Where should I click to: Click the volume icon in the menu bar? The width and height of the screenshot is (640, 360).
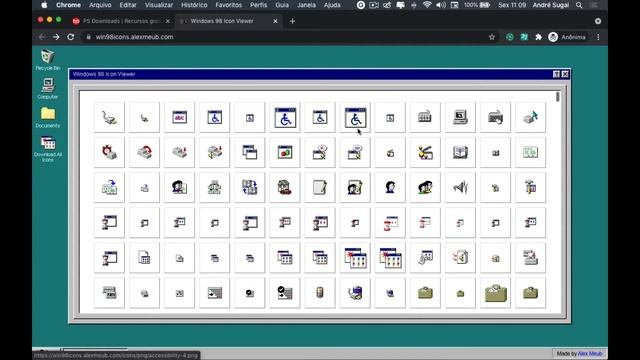tap(441, 5)
